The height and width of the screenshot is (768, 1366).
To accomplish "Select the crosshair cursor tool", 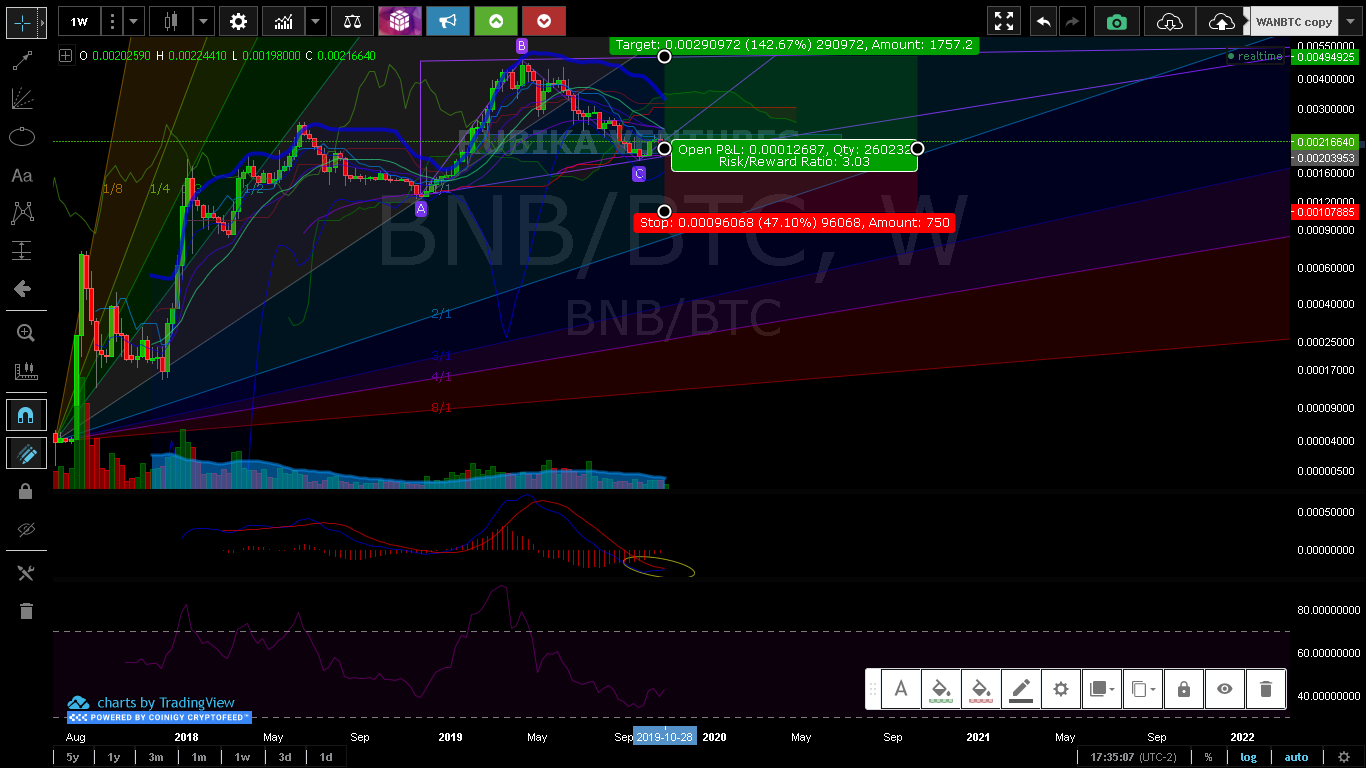I will [x=22, y=21].
